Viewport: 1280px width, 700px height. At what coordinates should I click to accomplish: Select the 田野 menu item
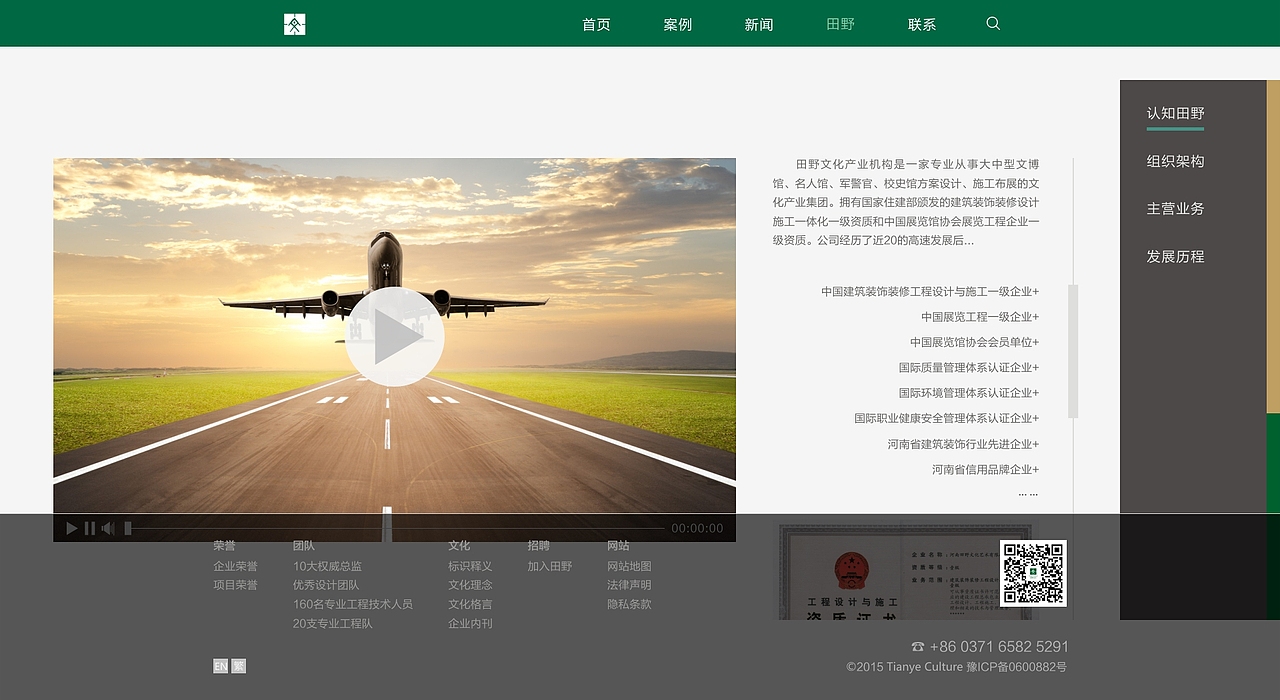click(841, 24)
